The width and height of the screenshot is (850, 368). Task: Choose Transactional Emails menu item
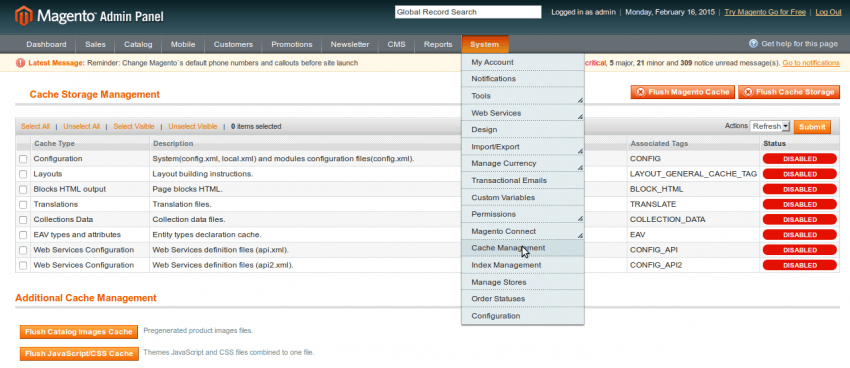click(523, 180)
